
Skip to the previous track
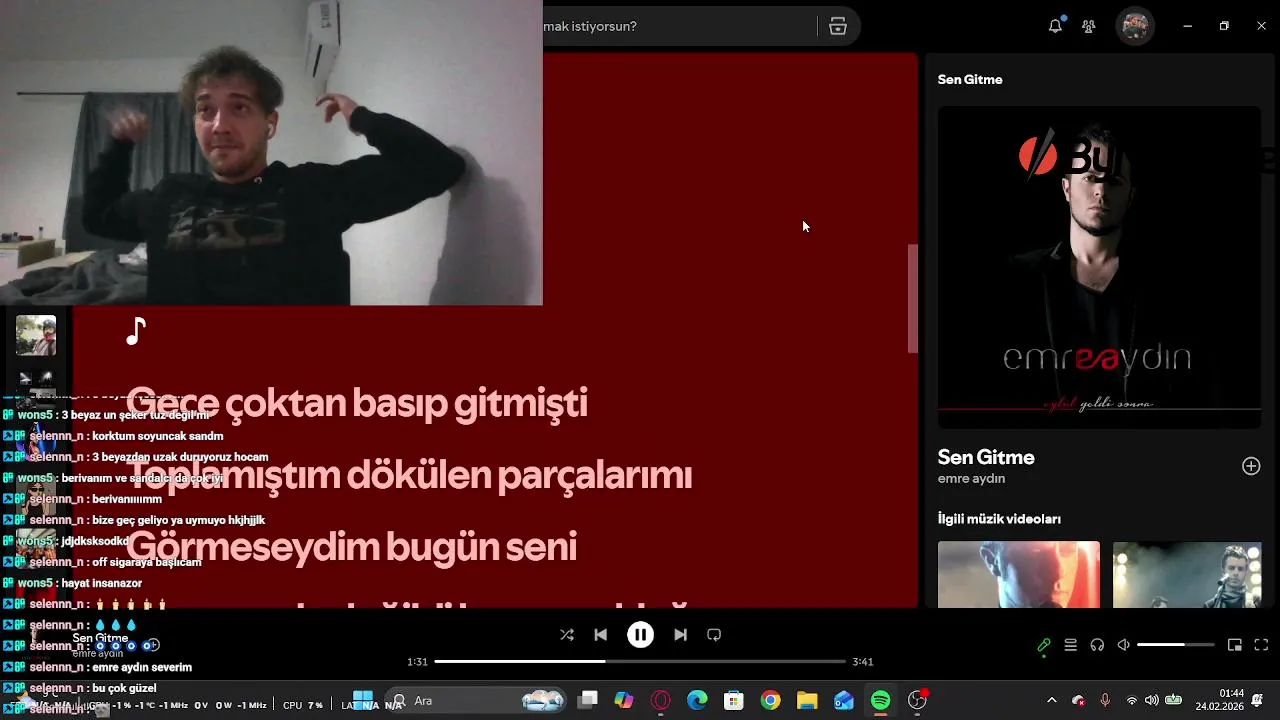pos(600,635)
